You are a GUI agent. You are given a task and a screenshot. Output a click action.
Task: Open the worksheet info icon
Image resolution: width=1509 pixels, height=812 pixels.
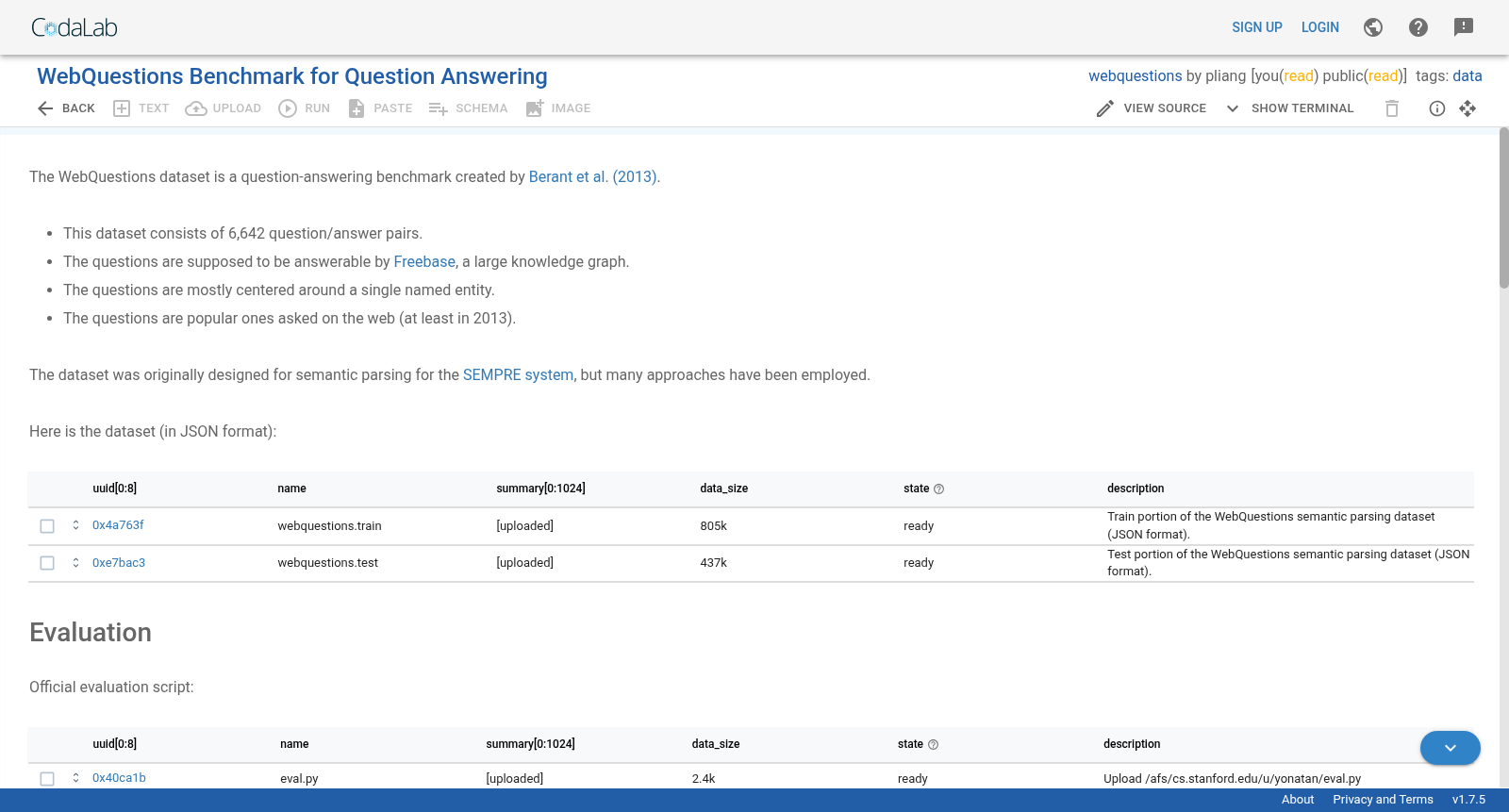1437,108
